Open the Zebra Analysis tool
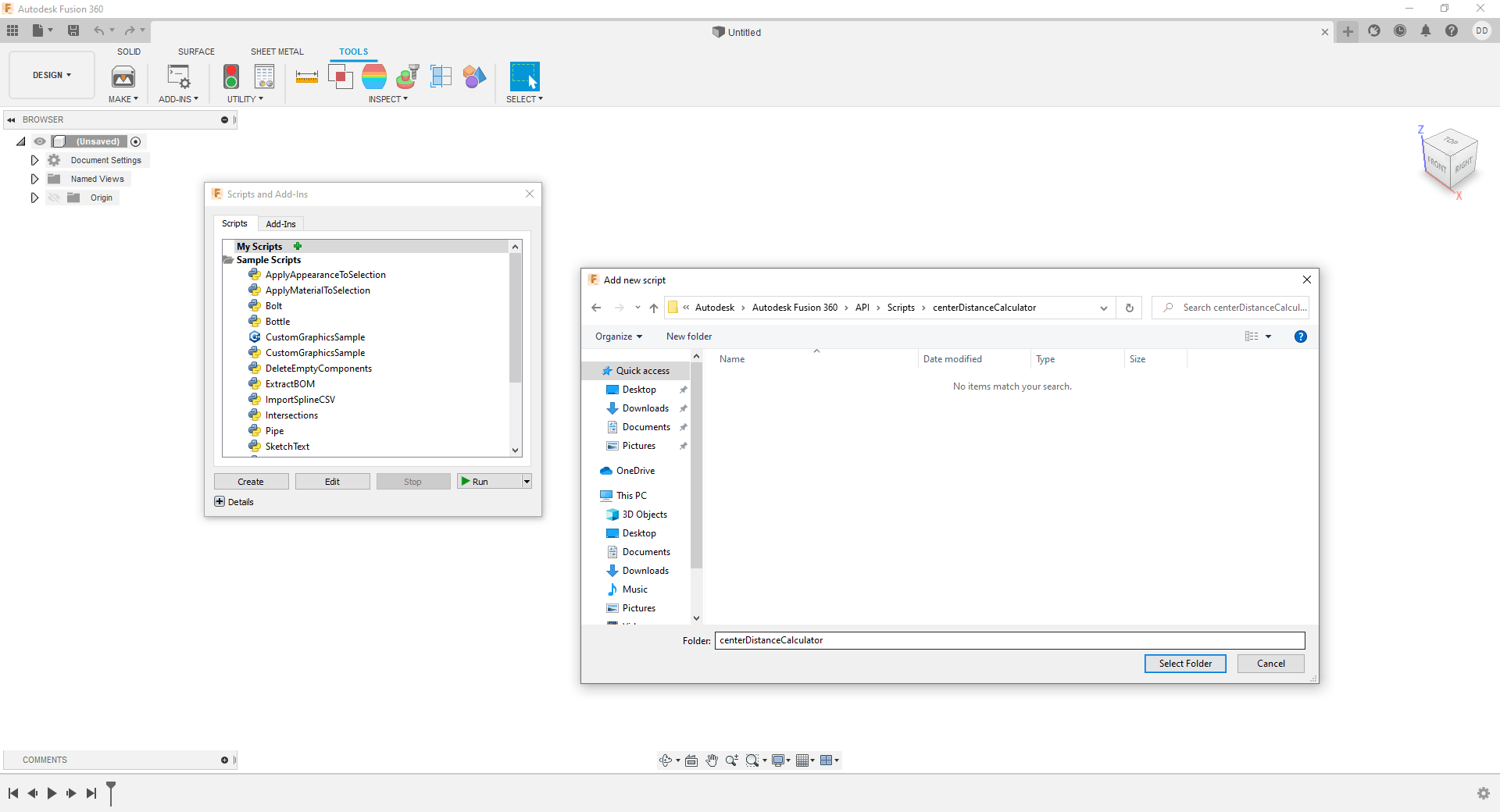1500x812 pixels. coord(375,77)
